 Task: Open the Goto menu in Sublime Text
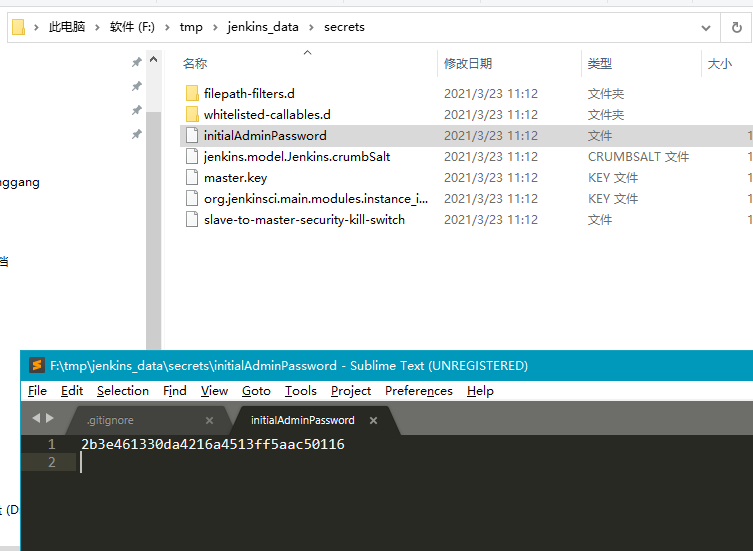(x=256, y=391)
